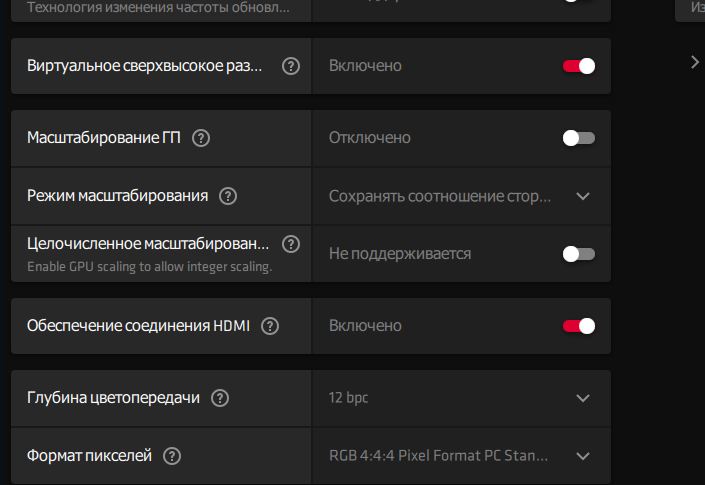Click the Формат пикселей question mark icon
705x485 pixels.
coord(172,456)
